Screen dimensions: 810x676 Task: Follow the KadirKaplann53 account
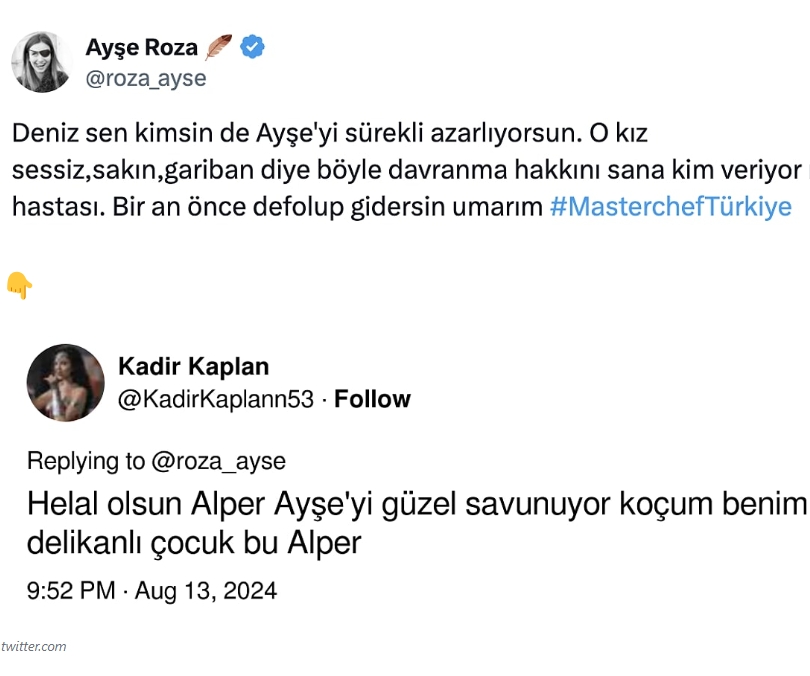(372, 399)
